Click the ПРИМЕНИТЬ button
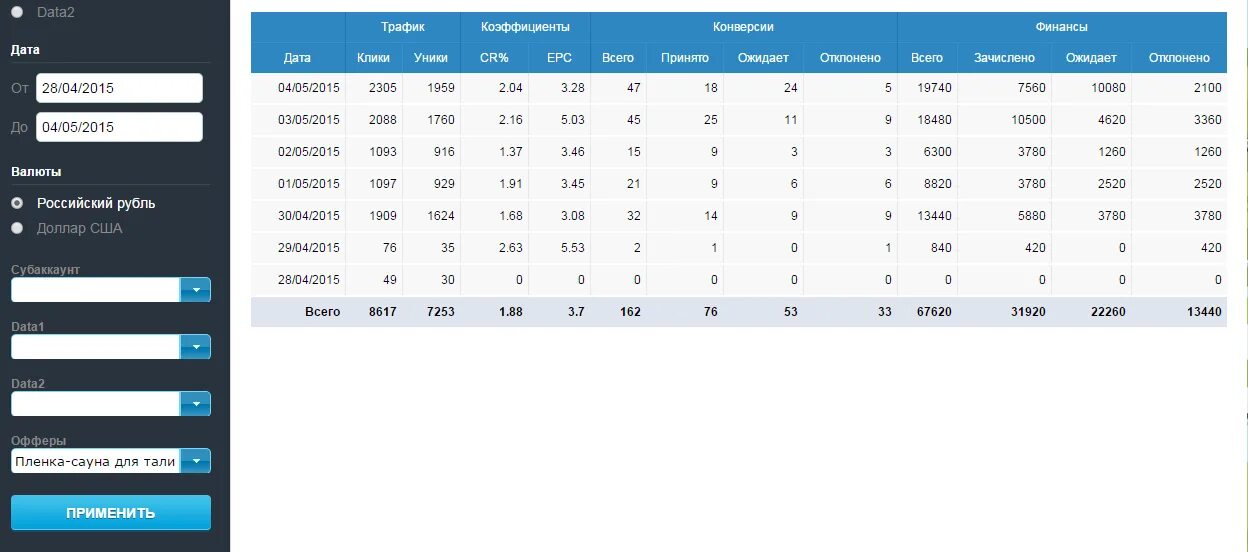Screen dimensions: 1248x552 point(111,513)
